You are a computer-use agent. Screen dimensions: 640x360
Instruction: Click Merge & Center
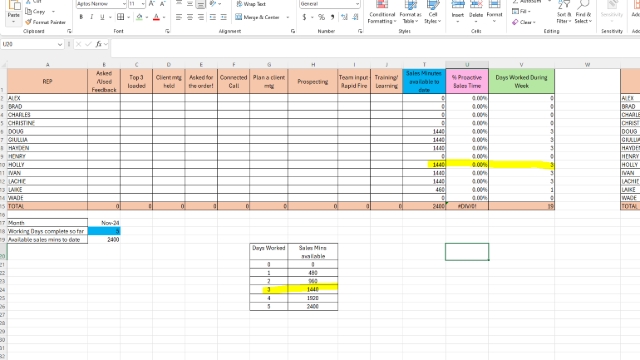[x=258, y=17]
